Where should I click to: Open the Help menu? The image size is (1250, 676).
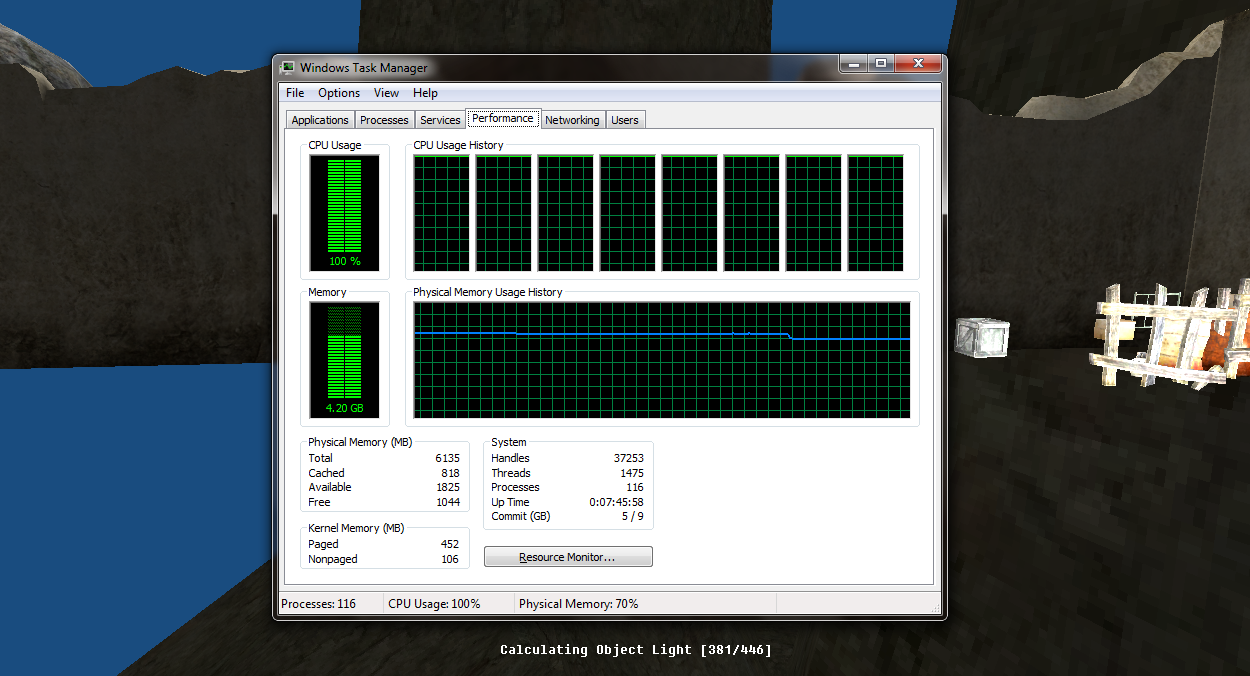[425, 93]
